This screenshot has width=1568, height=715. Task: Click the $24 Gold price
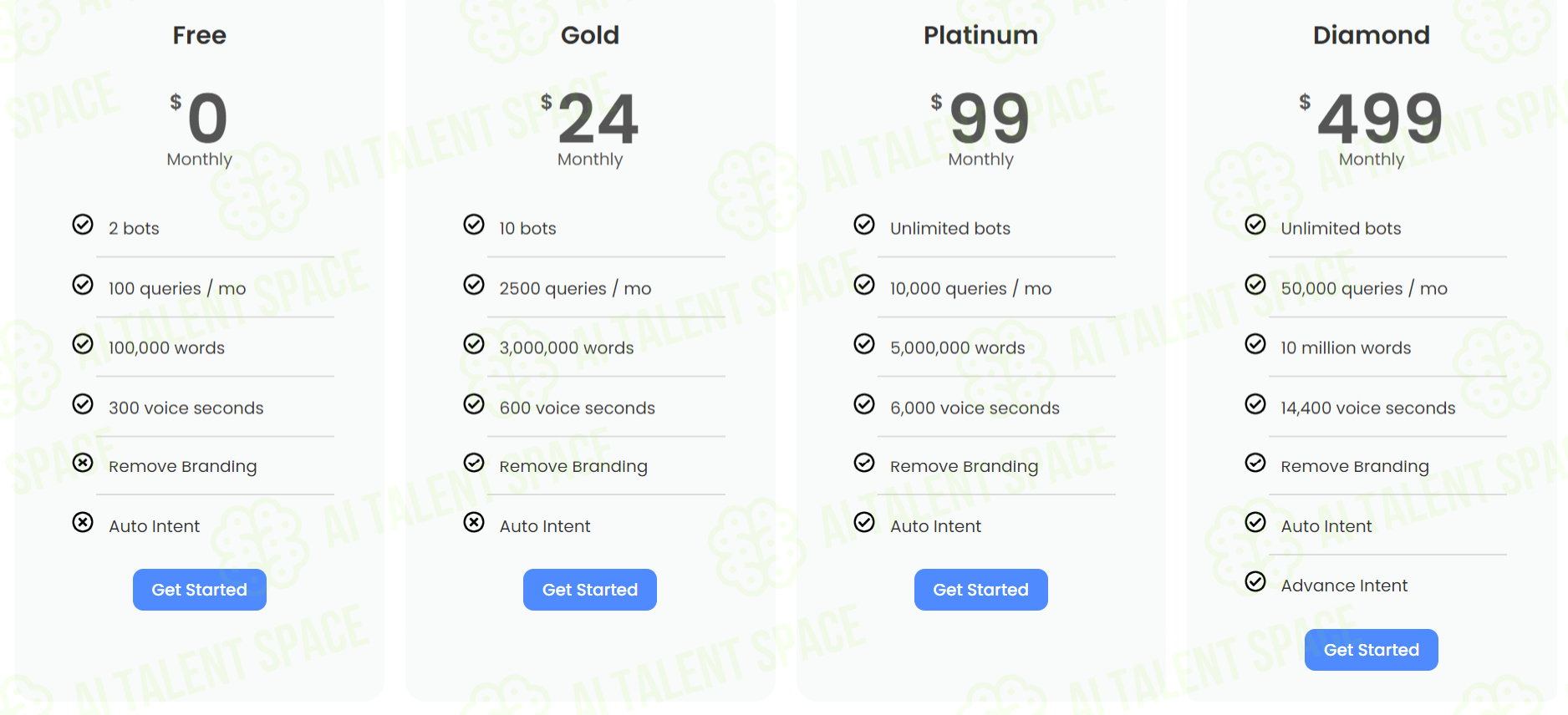coord(590,118)
